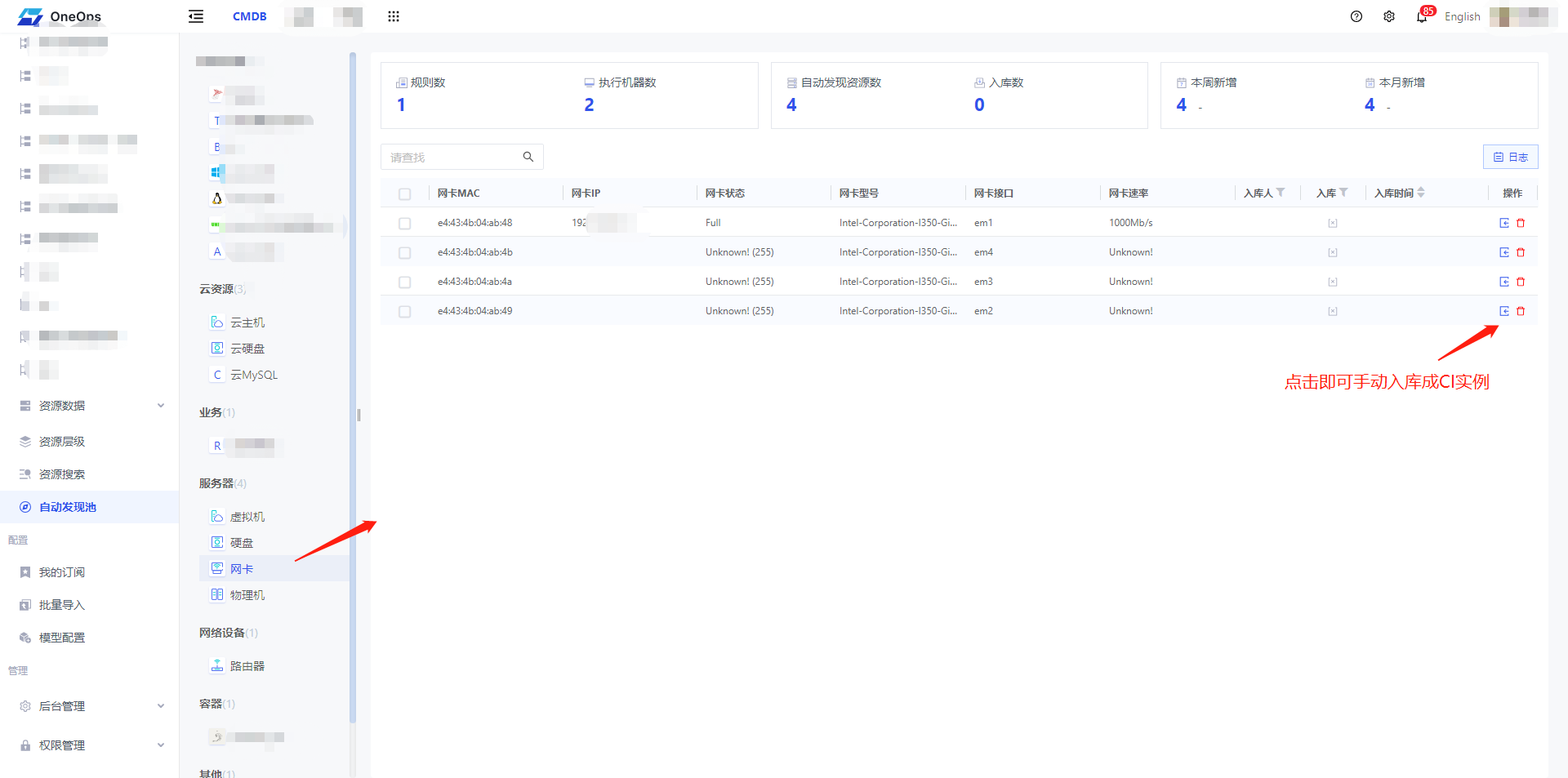Viewport: 1568px width, 778px height.
Task: Filter by 入库 column funnel icon
Action: tap(1343, 193)
